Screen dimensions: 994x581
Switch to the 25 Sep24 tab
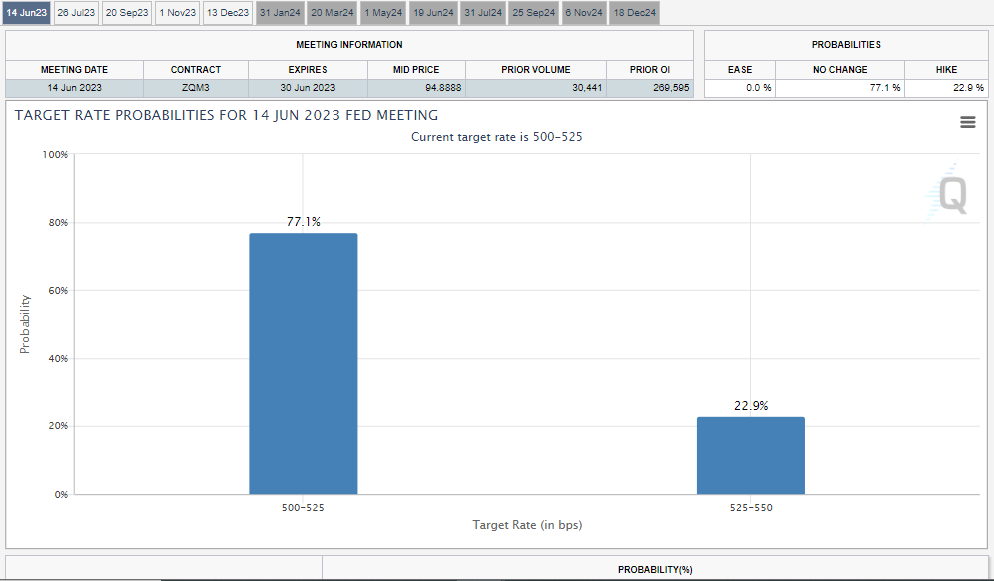(534, 13)
